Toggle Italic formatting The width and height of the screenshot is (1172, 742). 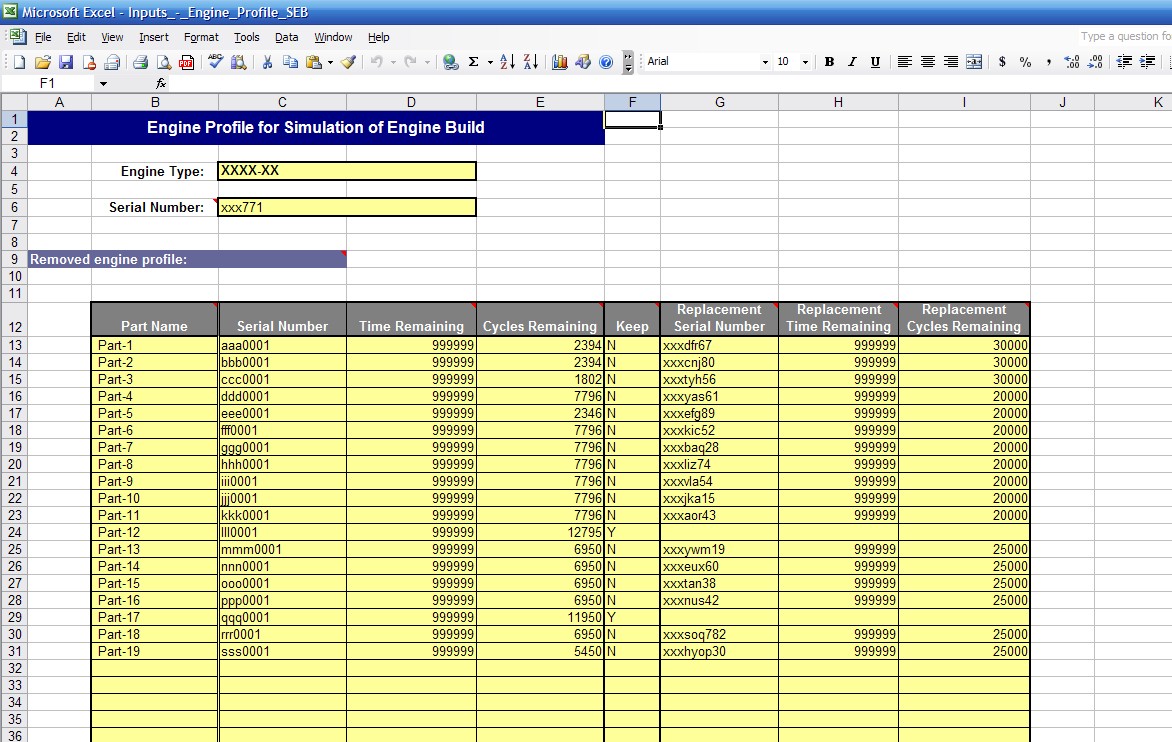pyautogui.click(x=852, y=62)
